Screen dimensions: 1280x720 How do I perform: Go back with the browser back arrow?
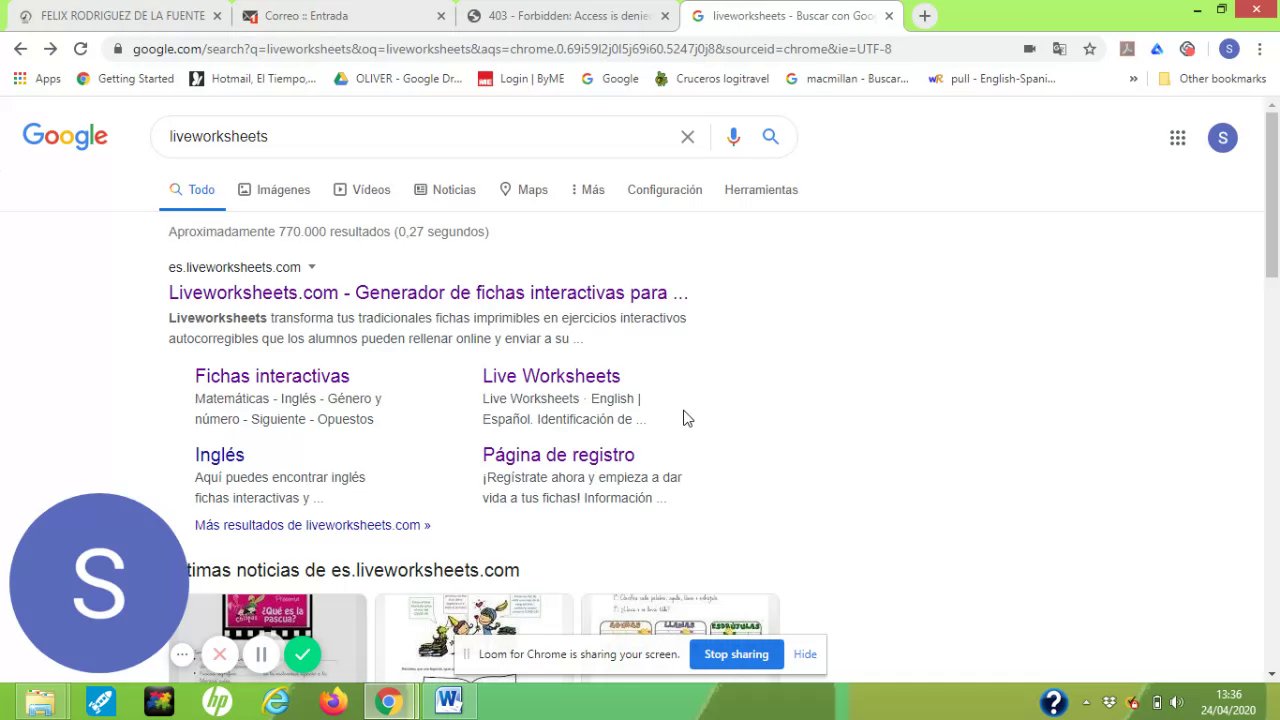(20, 48)
